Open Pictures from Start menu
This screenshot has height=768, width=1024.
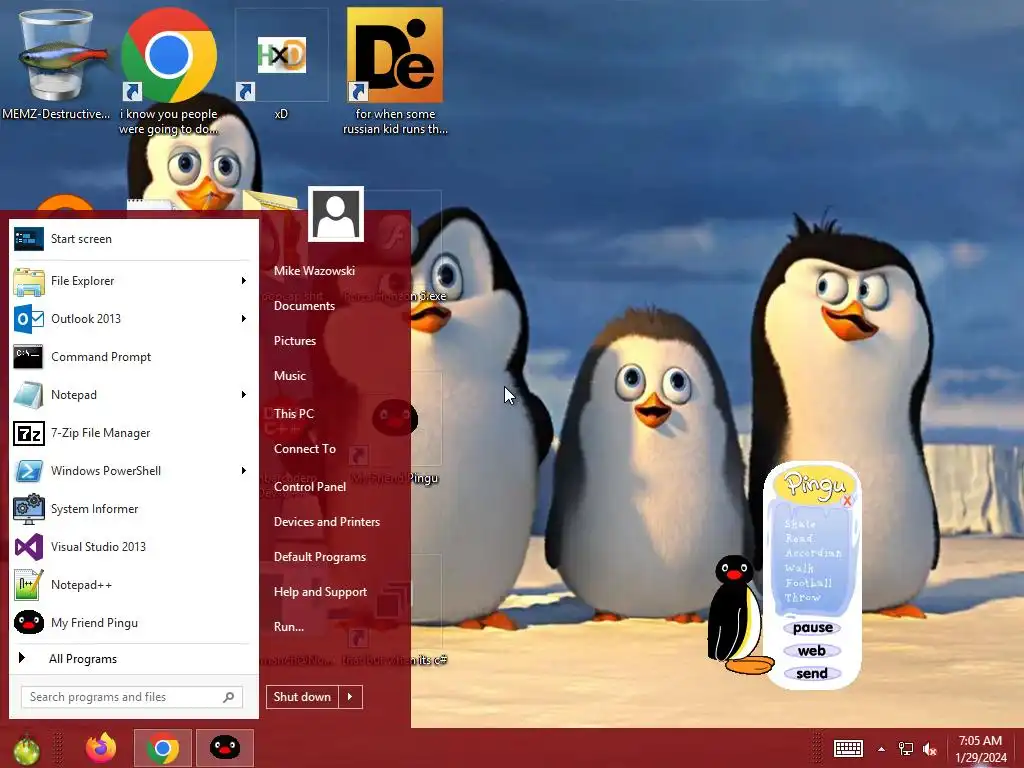pyautogui.click(x=295, y=341)
